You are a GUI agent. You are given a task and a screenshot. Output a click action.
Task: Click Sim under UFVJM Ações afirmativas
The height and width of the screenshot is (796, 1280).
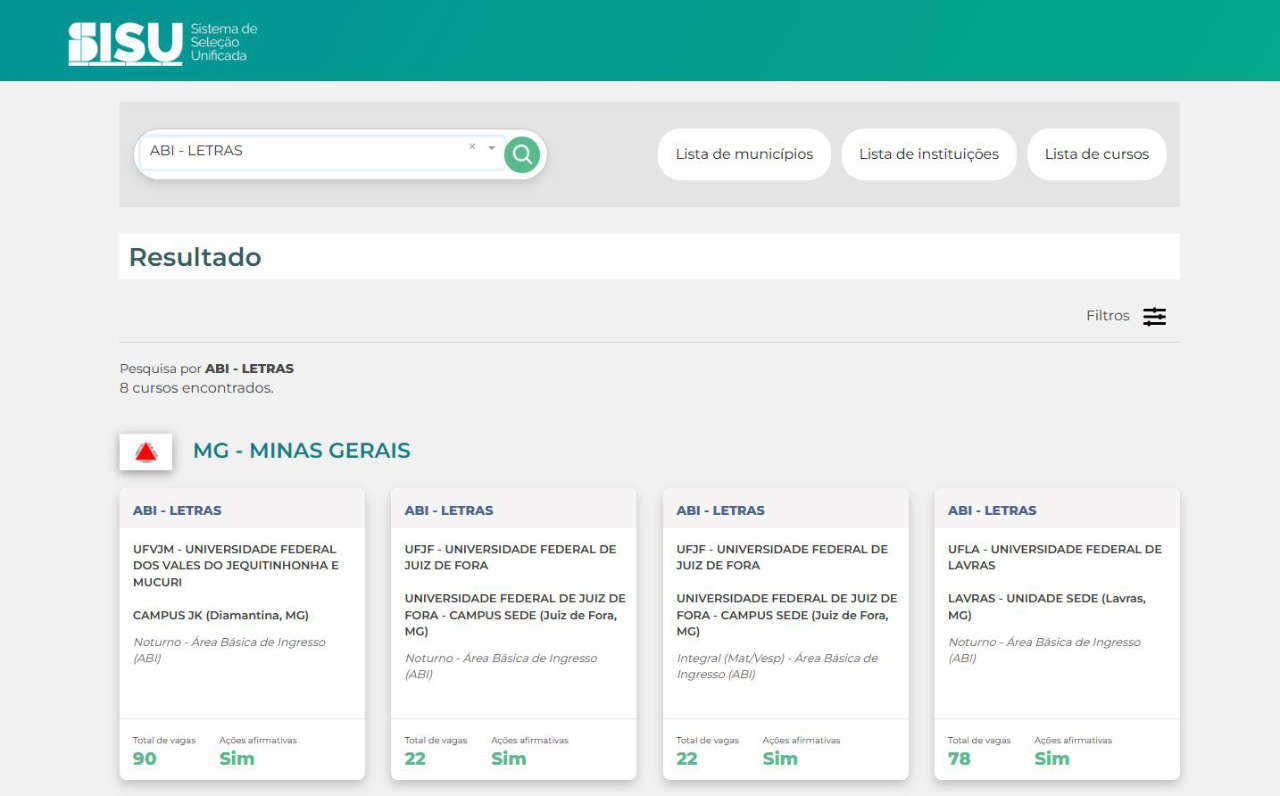(x=237, y=759)
